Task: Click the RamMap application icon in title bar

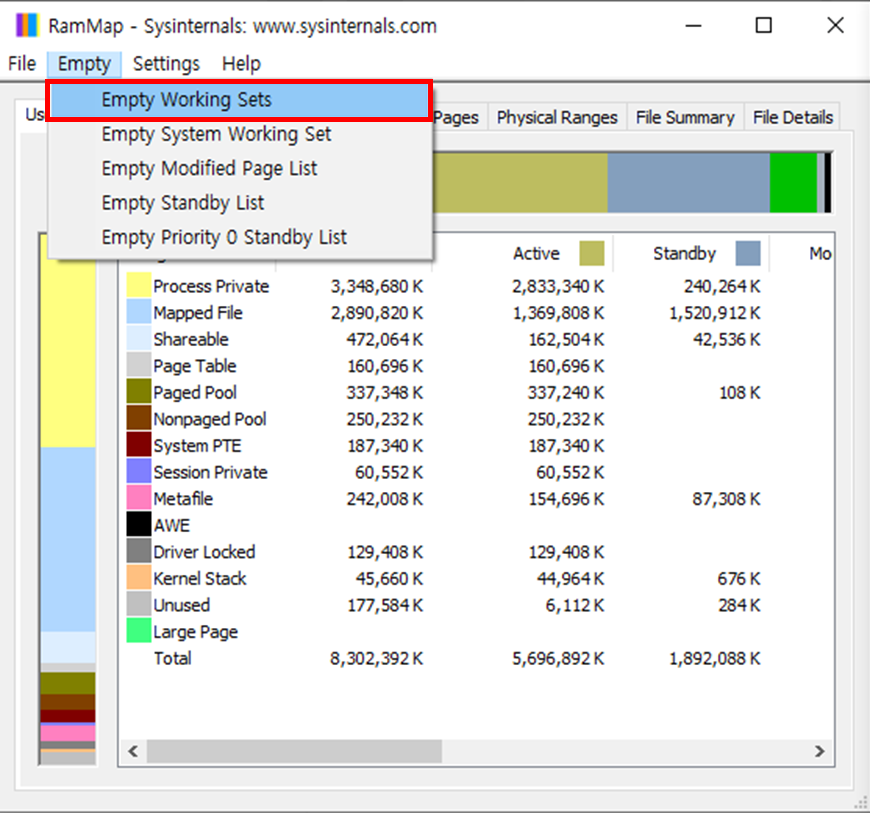Action: tap(27, 26)
